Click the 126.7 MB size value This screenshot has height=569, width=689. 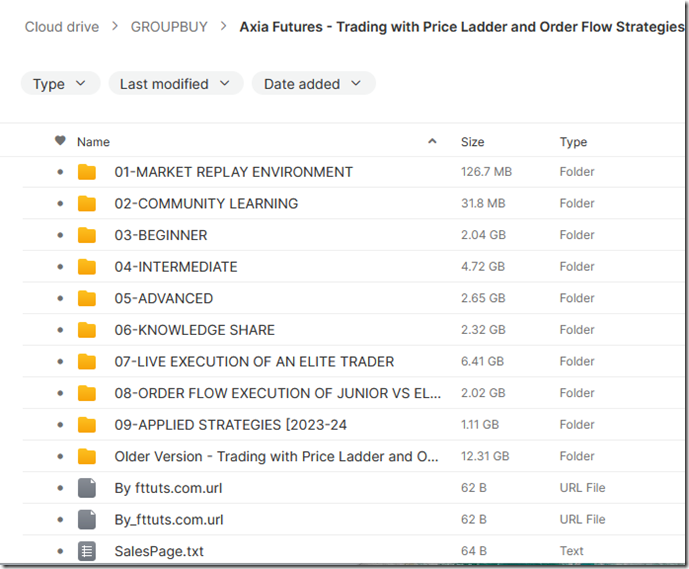486,172
